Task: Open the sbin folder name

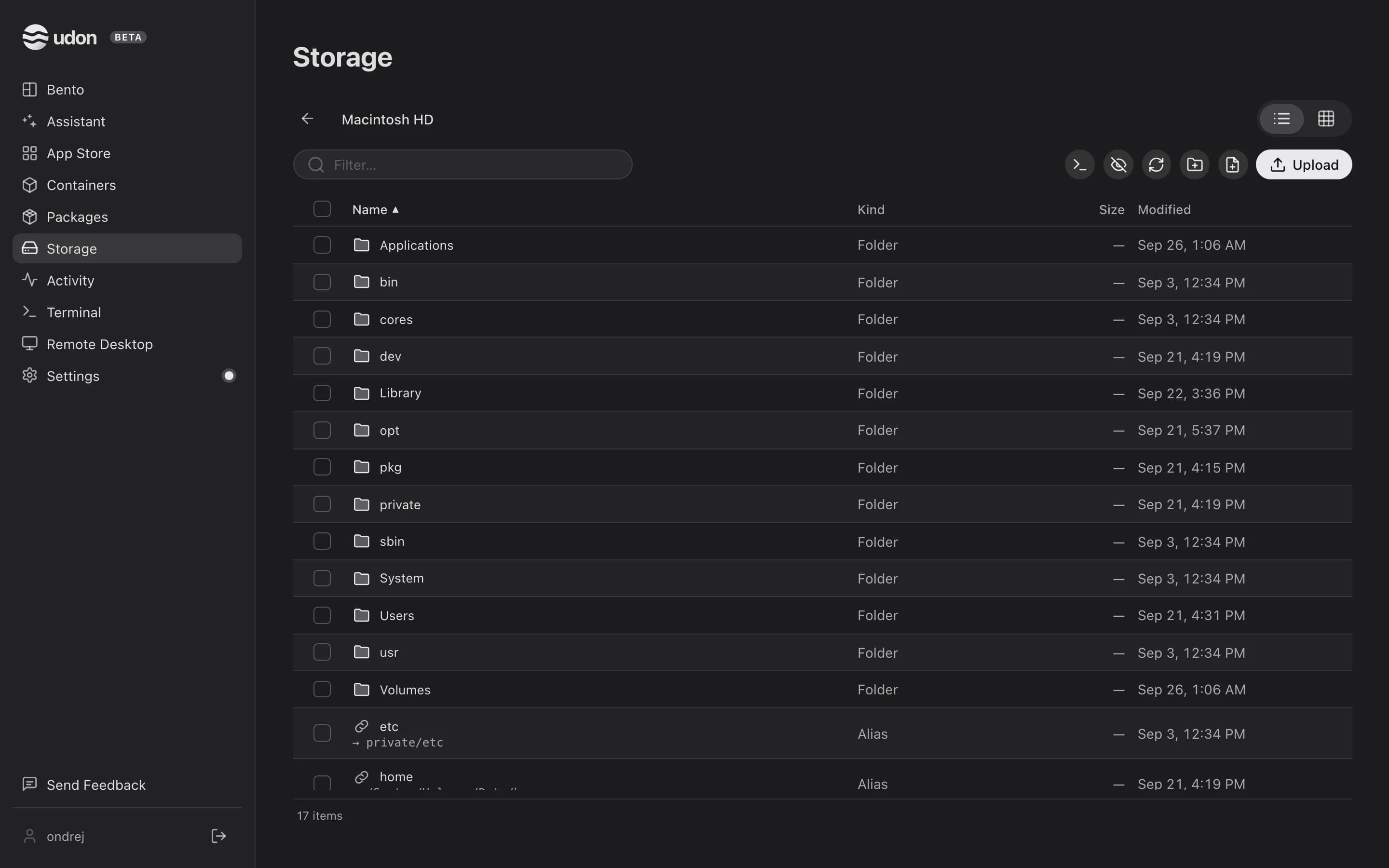Action: click(392, 542)
